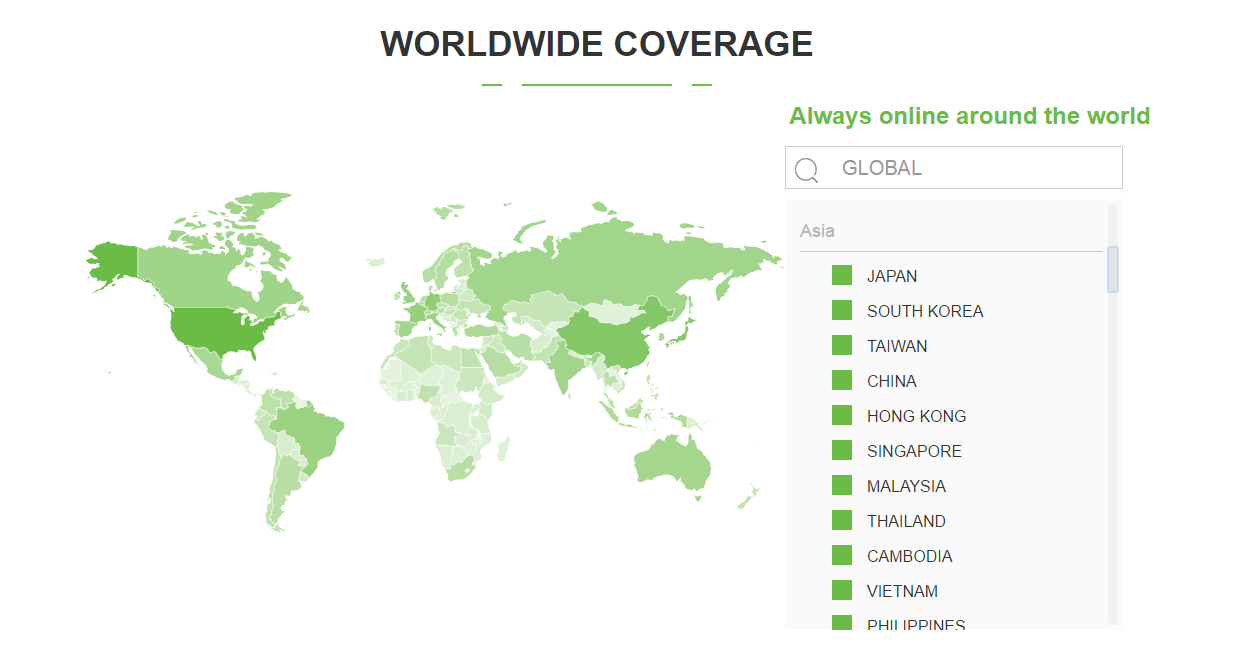
Task: Click the Asia region header
Action: tap(817, 231)
